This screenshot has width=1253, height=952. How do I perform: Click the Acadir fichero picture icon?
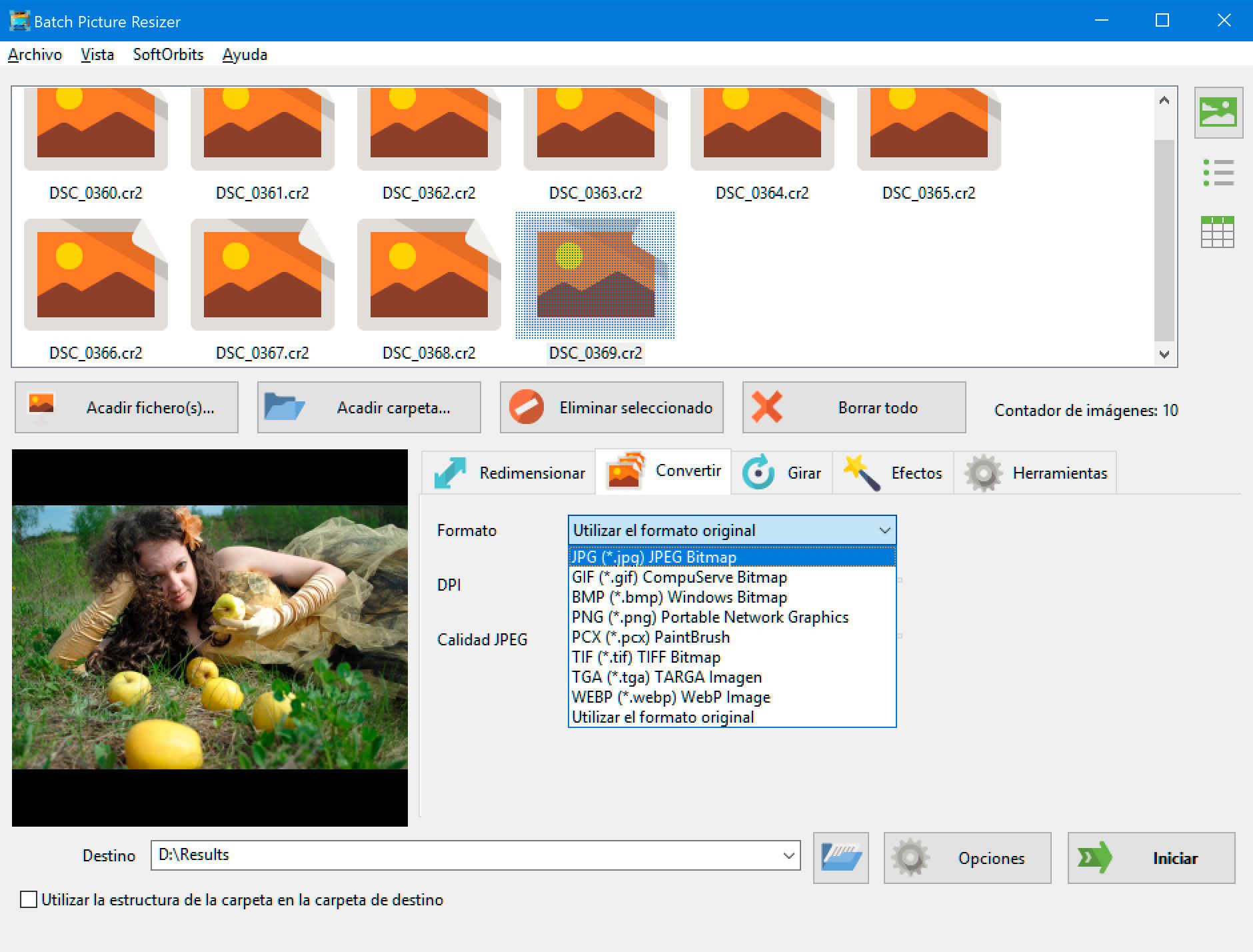(41, 406)
